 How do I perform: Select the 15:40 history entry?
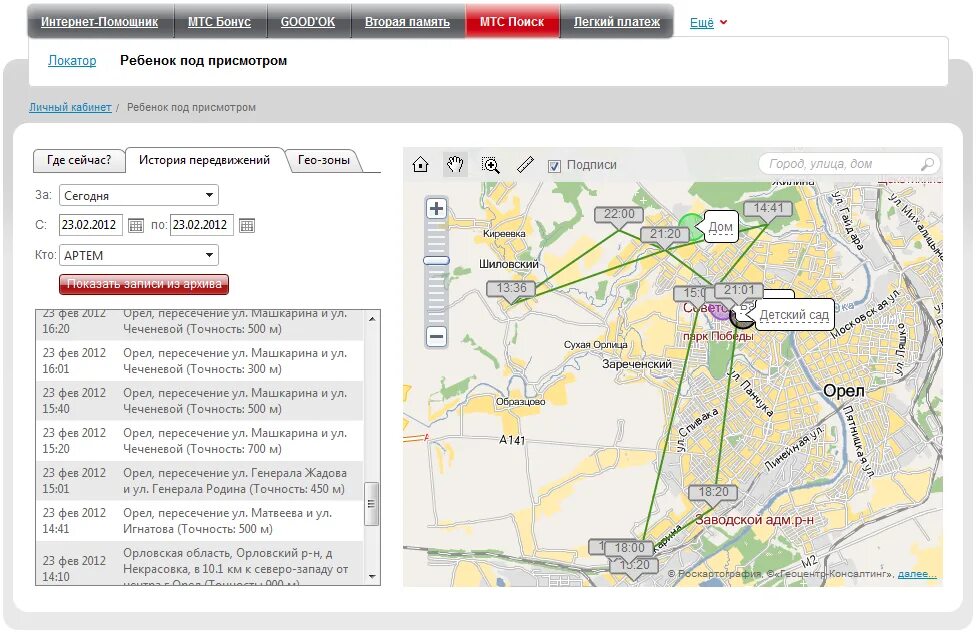[200, 401]
